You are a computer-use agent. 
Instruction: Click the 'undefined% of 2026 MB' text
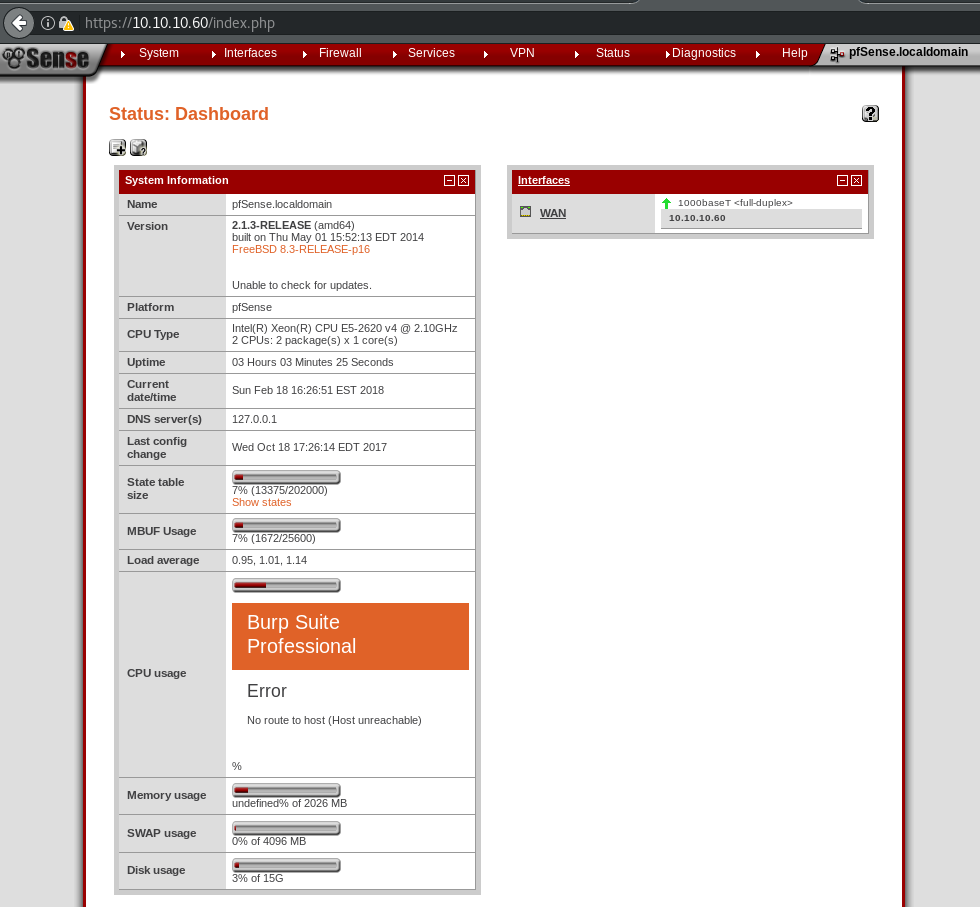point(289,804)
